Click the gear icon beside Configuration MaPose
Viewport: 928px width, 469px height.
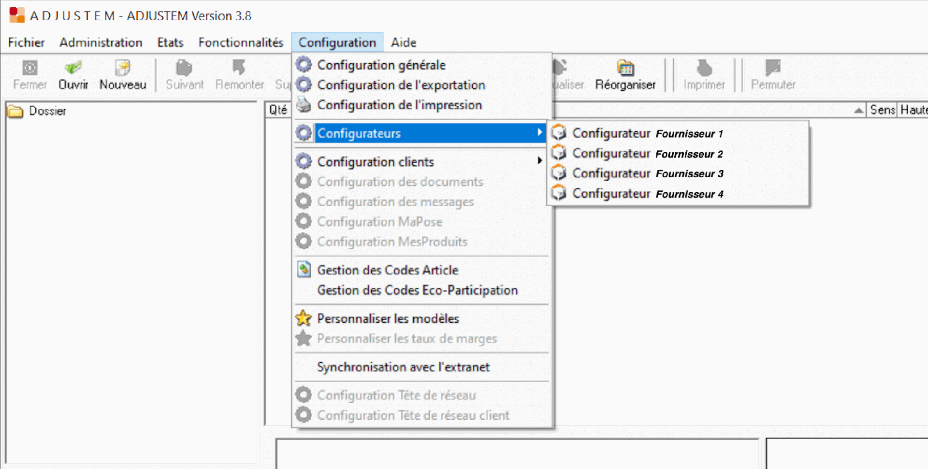coord(304,221)
